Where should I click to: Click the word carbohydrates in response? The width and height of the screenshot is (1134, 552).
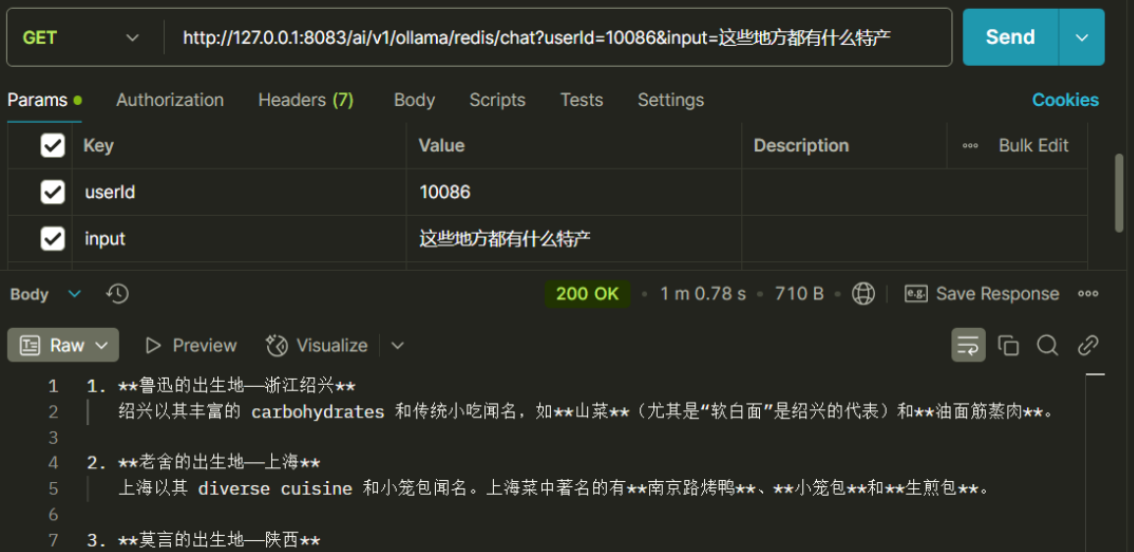coord(317,412)
